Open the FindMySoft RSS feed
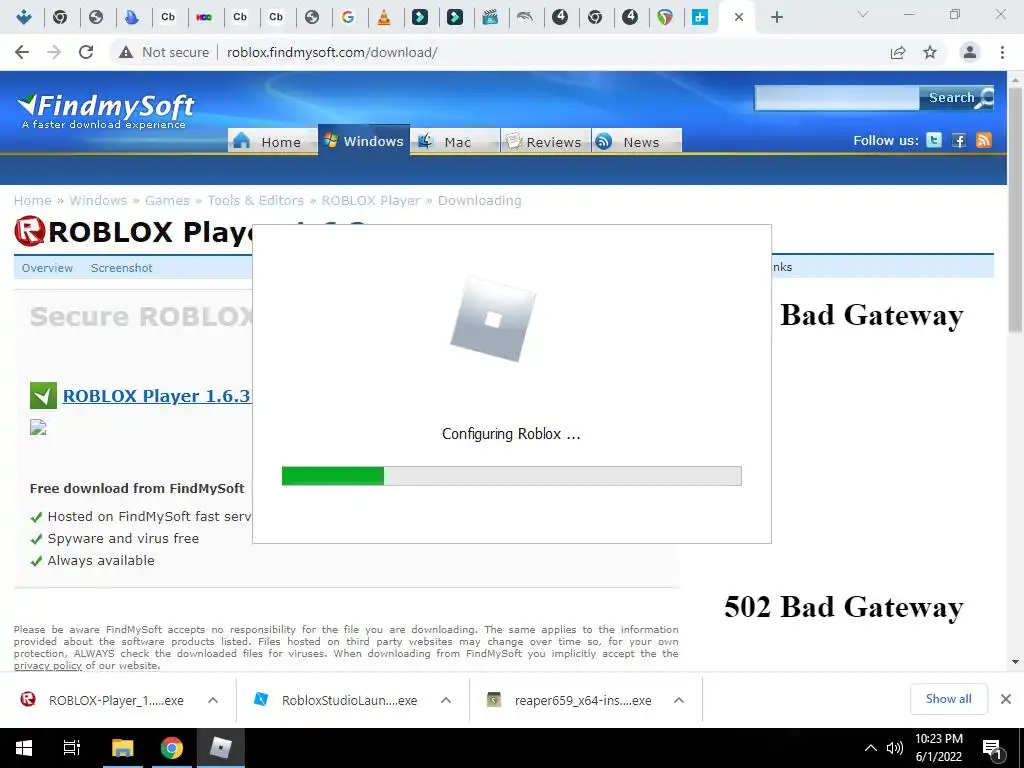Image resolution: width=1024 pixels, height=768 pixels. pos(984,140)
